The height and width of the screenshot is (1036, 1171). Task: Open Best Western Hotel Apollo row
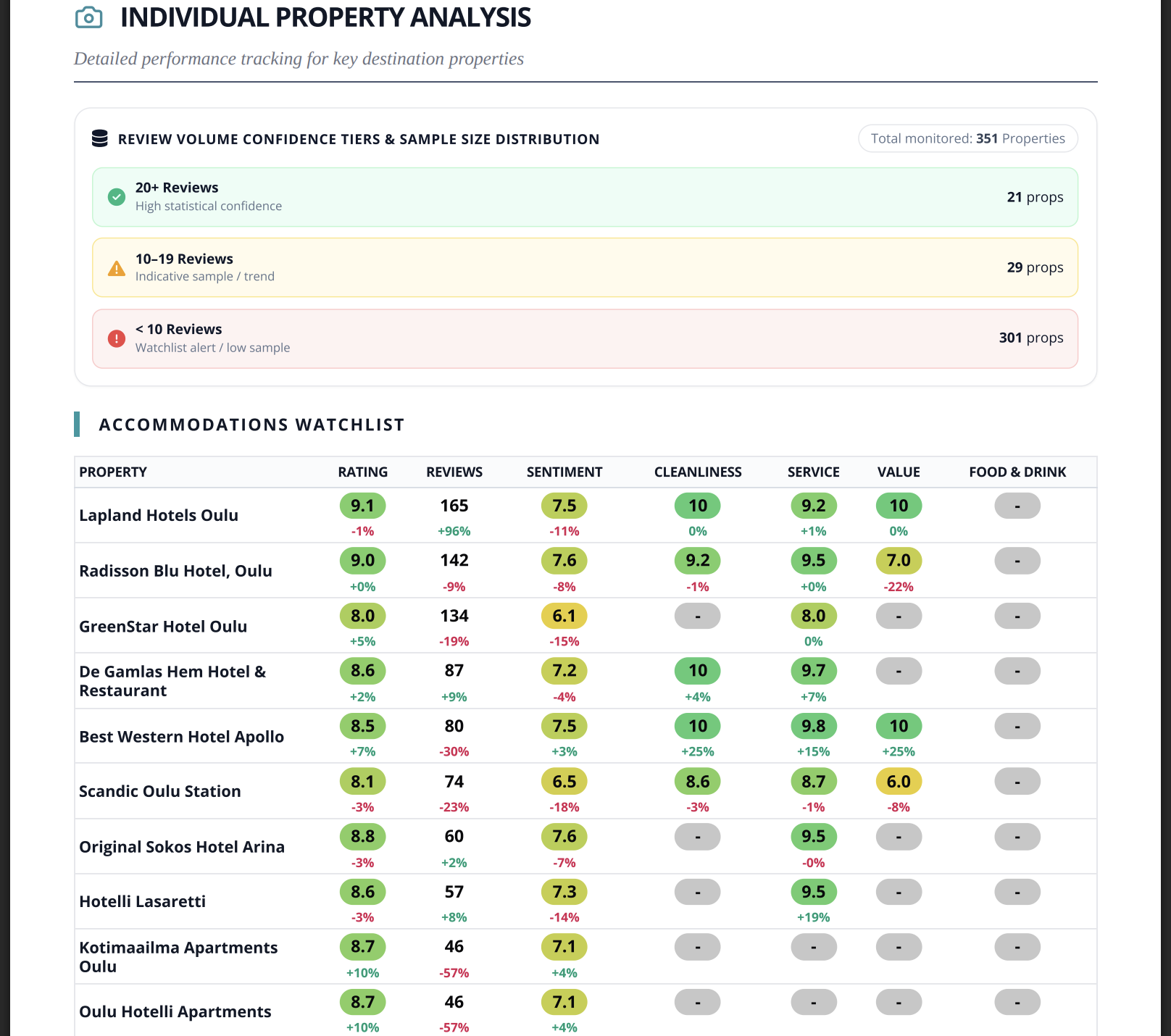pyautogui.click(x=585, y=736)
